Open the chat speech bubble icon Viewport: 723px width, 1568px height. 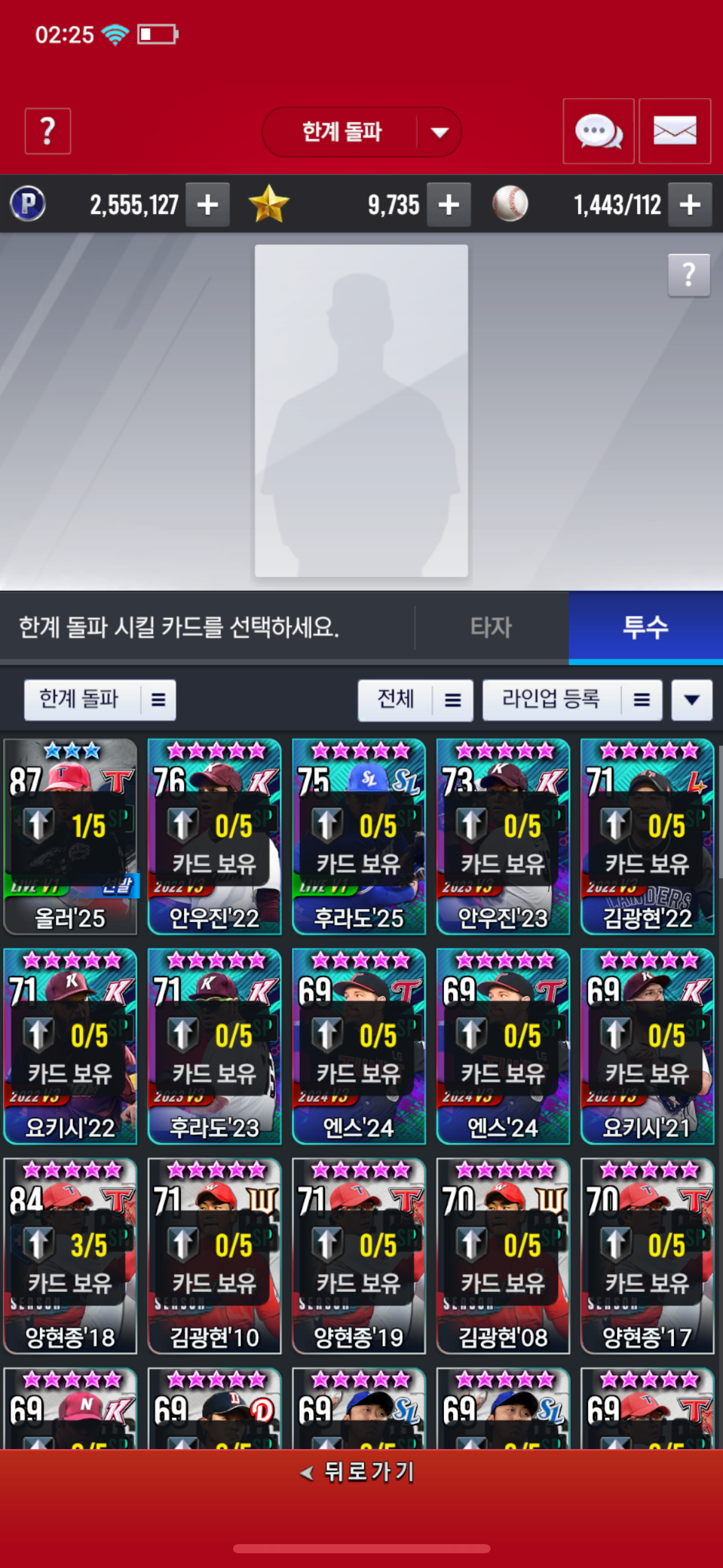click(x=599, y=131)
